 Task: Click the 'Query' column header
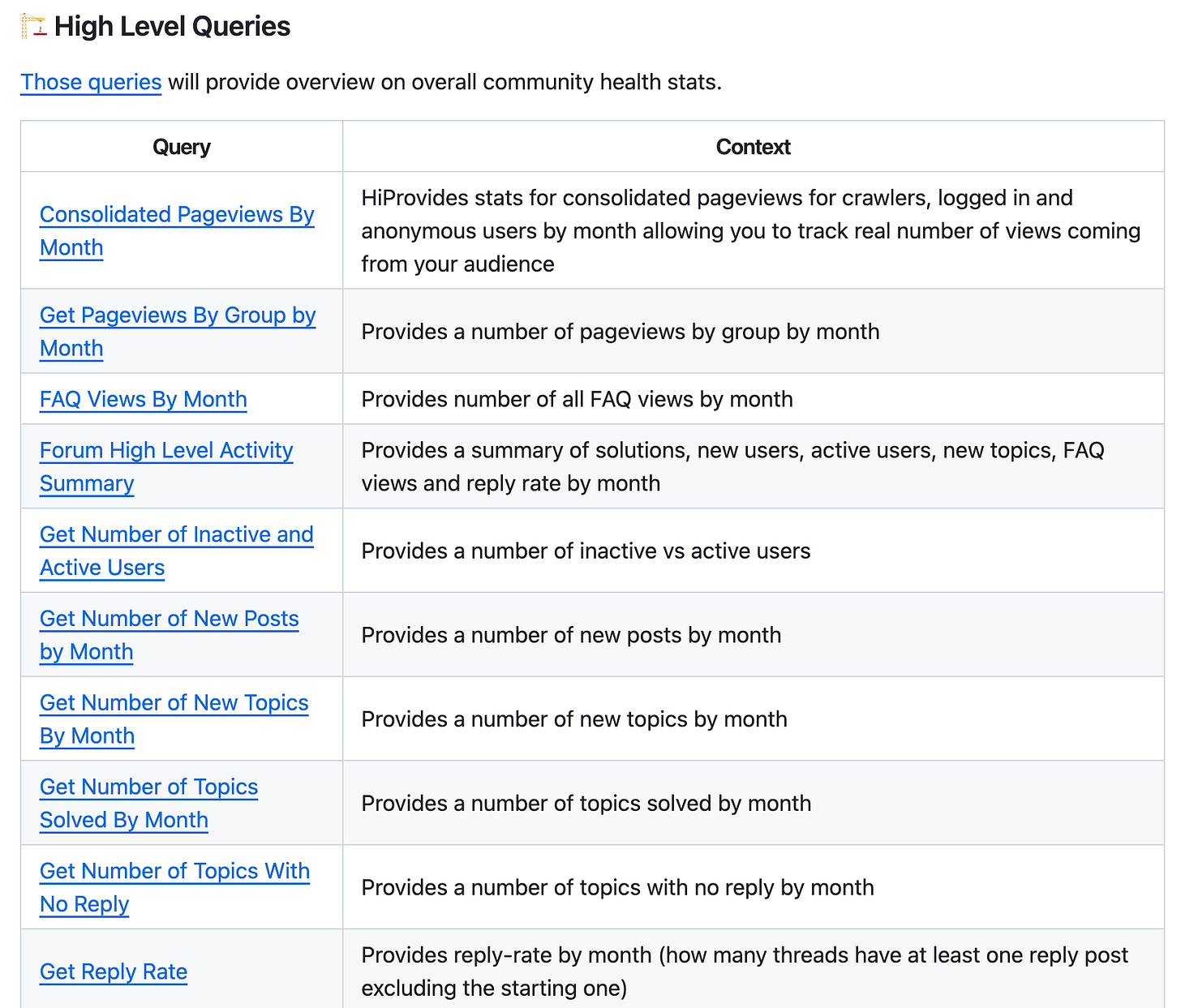pos(182,147)
